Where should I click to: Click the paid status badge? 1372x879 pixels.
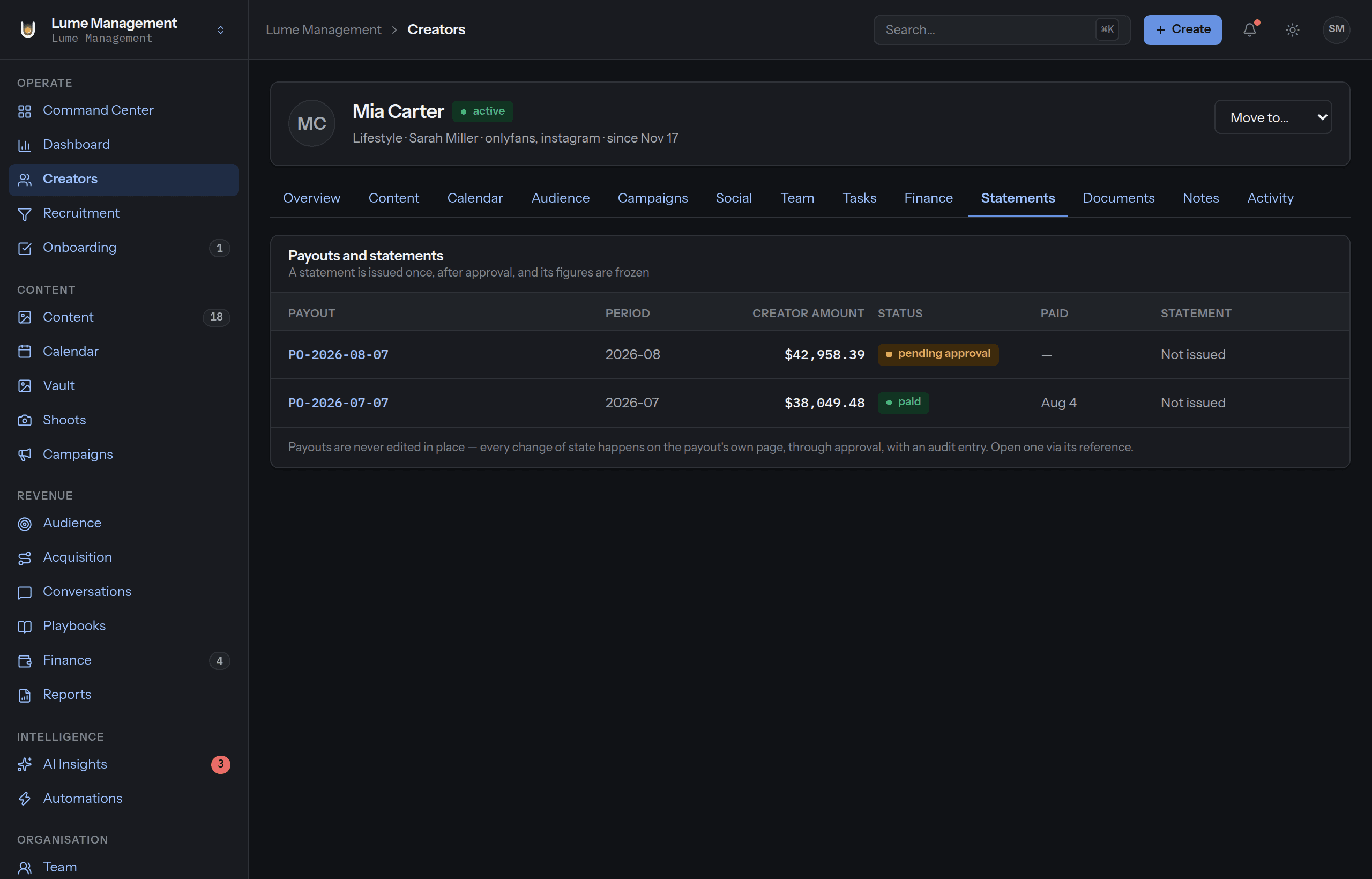point(903,403)
